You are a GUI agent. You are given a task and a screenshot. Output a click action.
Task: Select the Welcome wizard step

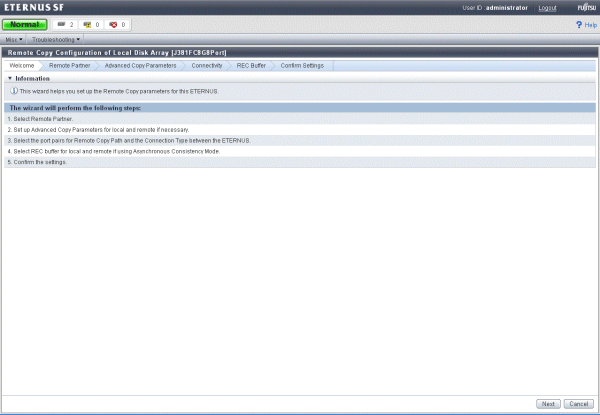tap(22, 66)
